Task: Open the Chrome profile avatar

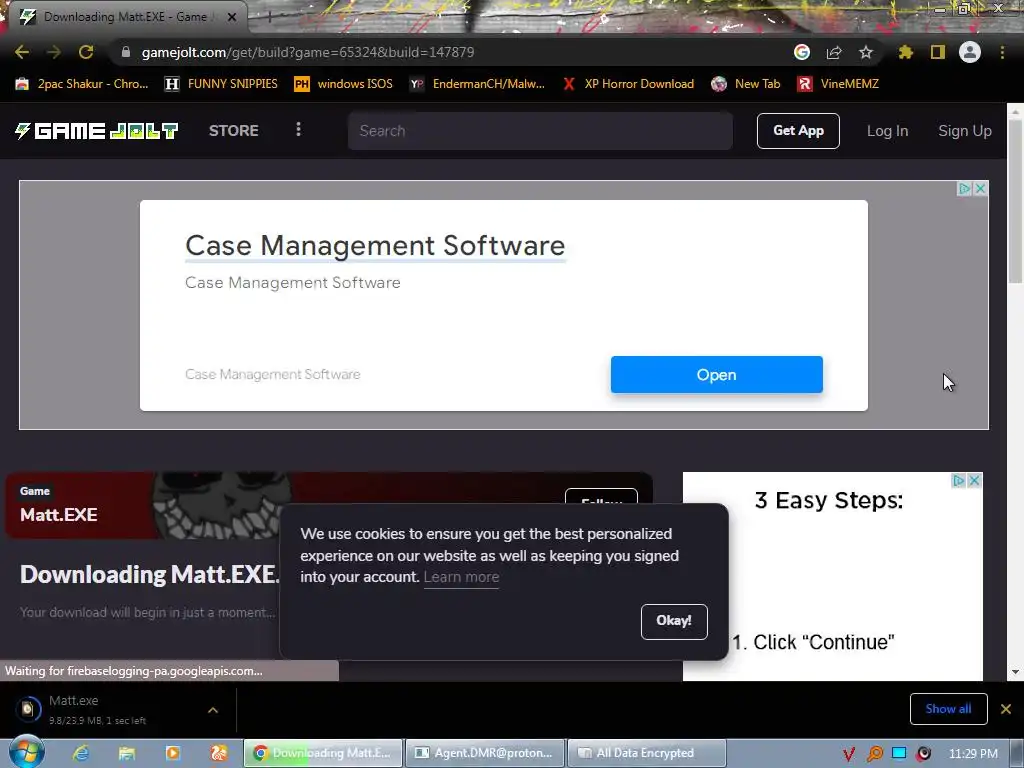Action: 970,52
